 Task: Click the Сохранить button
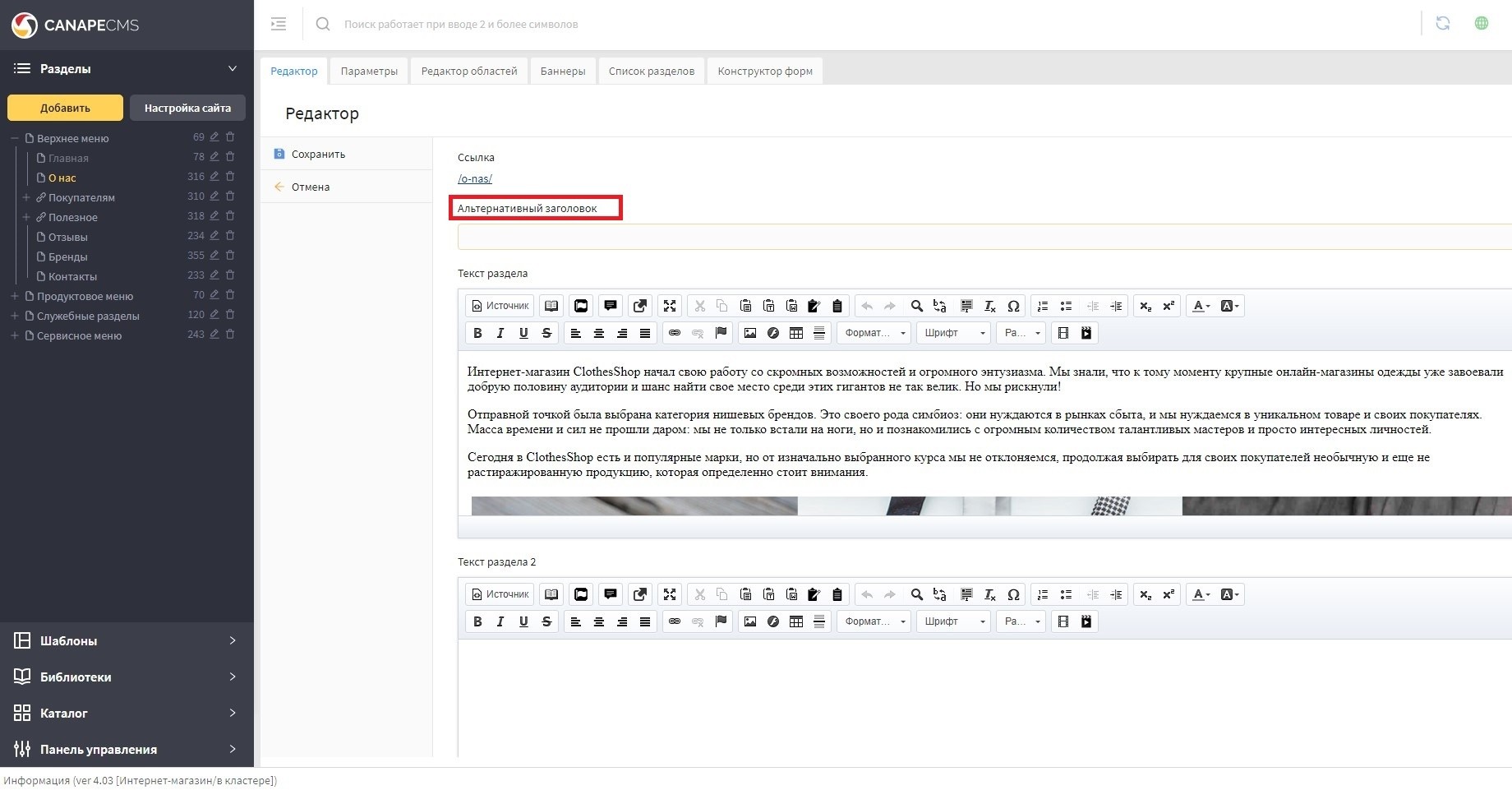point(318,155)
